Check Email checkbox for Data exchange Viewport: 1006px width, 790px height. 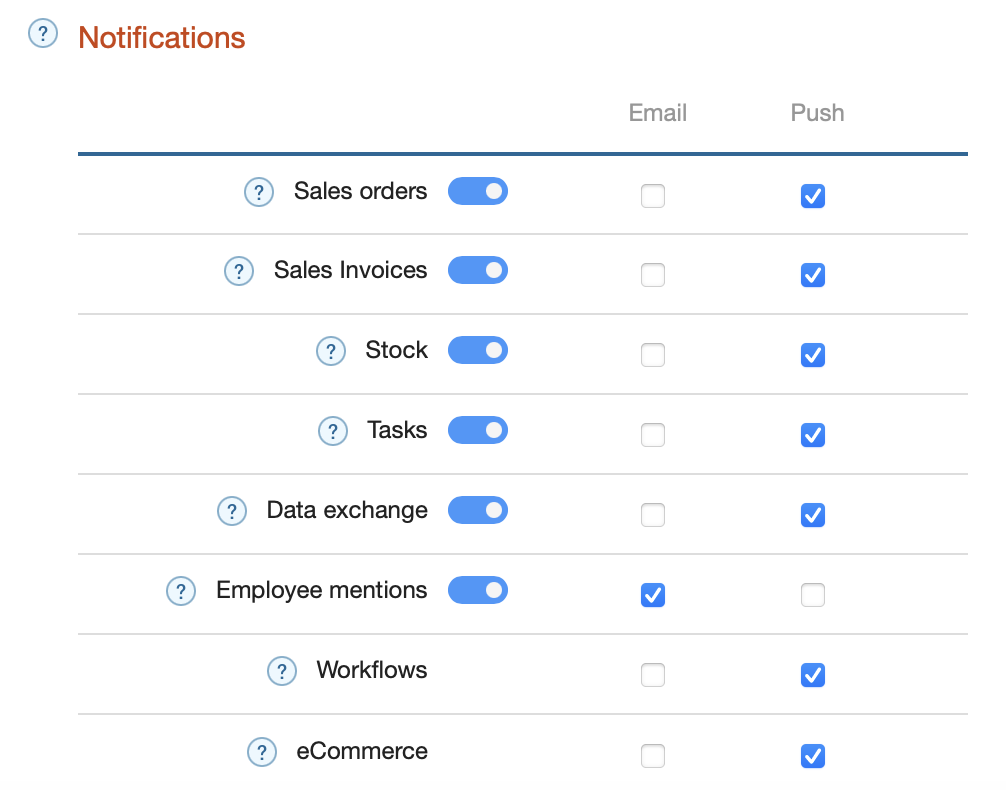[653, 515]
